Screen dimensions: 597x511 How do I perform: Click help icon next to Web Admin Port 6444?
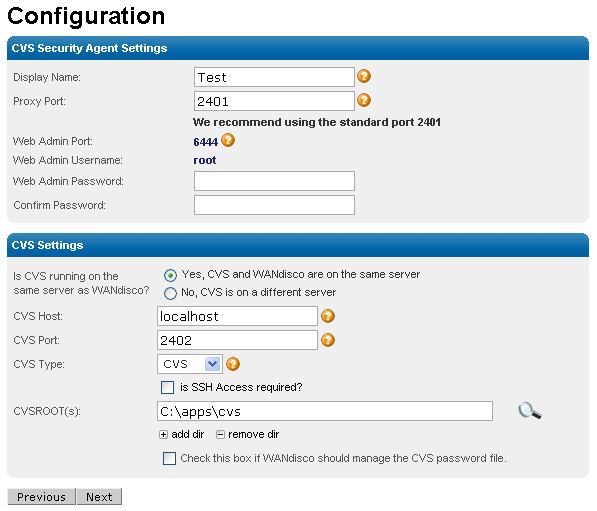click(x=228, y=140)
